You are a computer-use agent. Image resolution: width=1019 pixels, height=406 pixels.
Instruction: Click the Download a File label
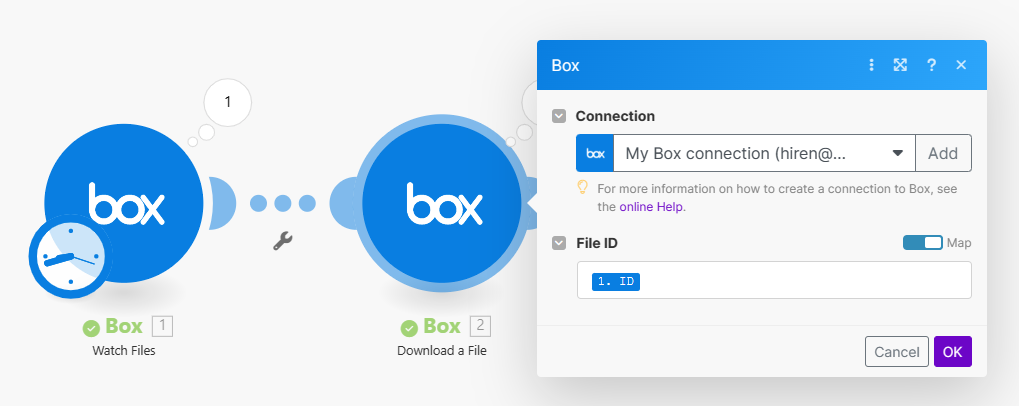pyautogui.click(x=442, y=351)
